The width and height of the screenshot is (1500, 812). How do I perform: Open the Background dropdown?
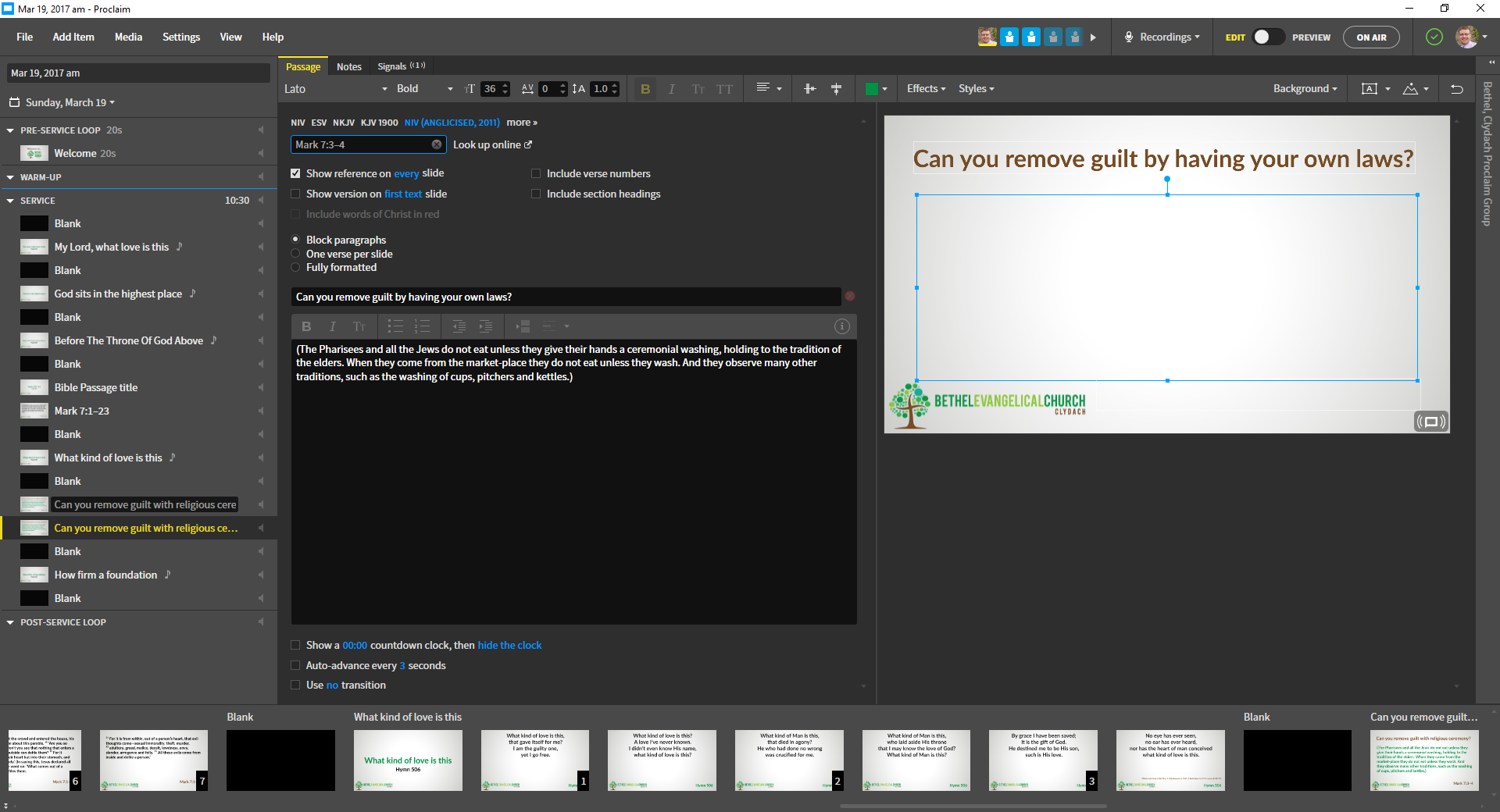pos(1305,89)
